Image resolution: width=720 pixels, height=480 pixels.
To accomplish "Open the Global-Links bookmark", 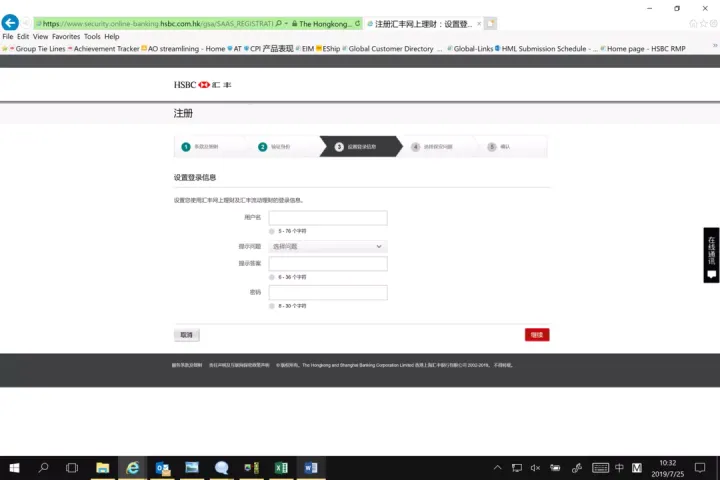I will coord(470,49).
